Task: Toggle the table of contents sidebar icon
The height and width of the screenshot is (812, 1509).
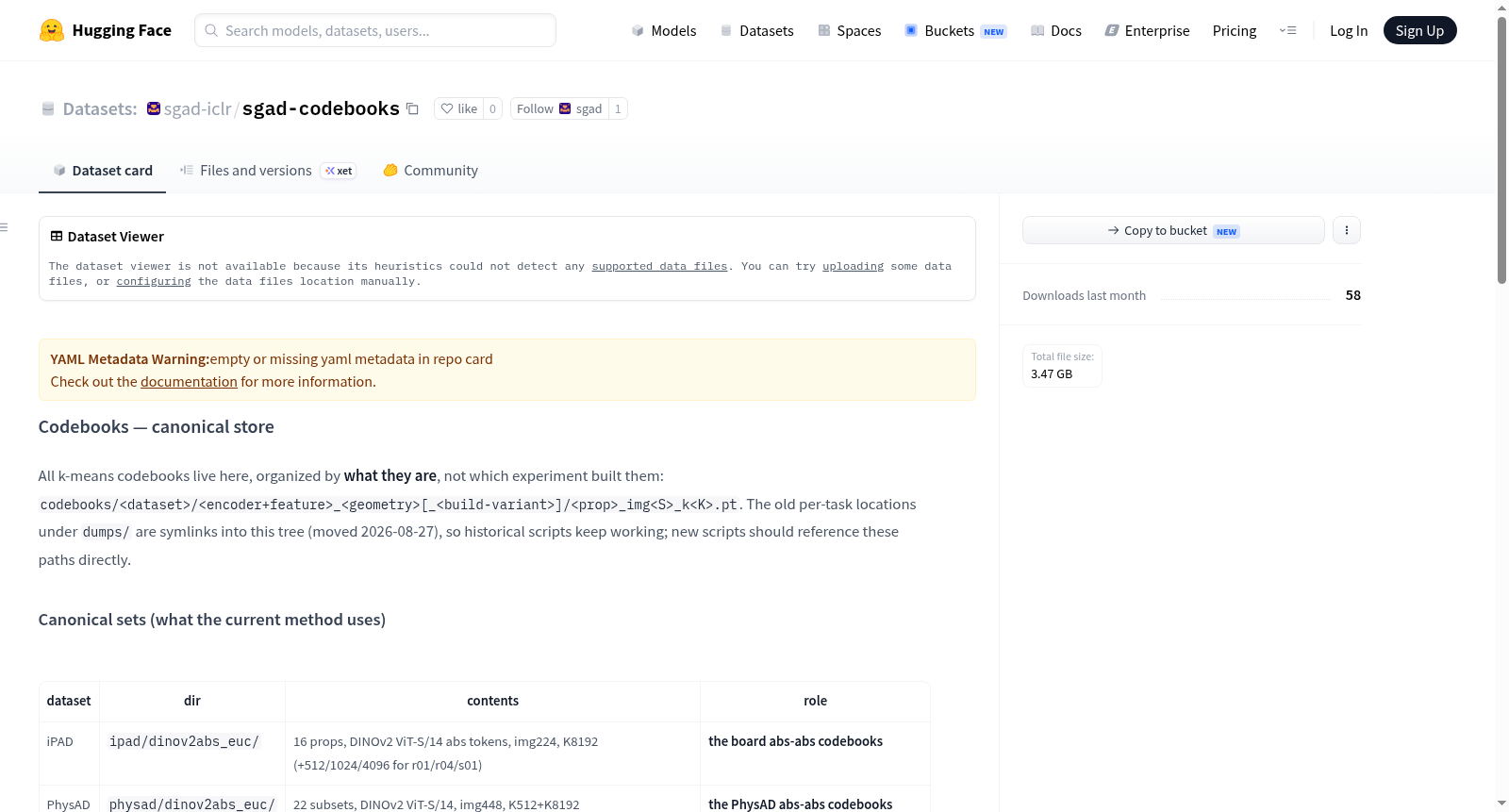Action: 4,227
